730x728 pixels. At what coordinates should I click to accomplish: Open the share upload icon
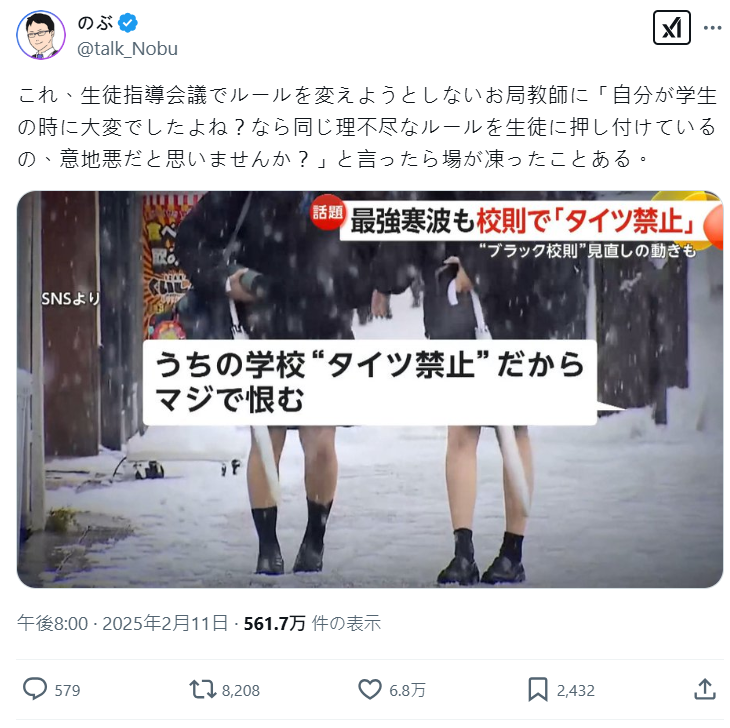705,689
